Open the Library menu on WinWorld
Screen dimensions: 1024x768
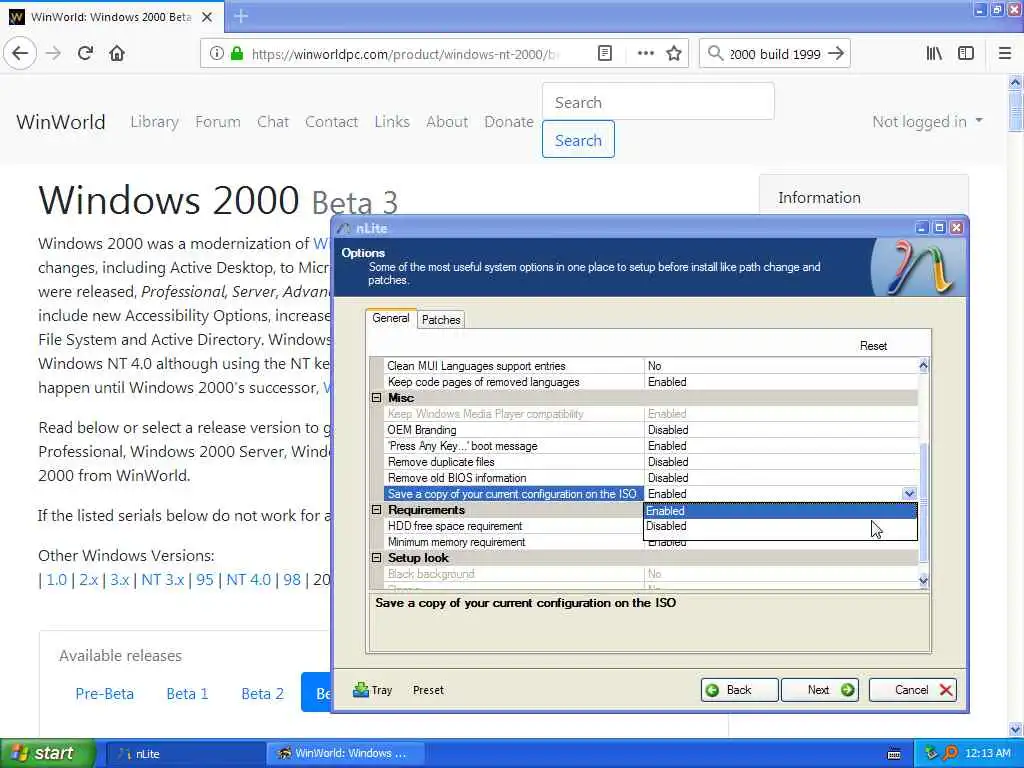tap(154, 122)
